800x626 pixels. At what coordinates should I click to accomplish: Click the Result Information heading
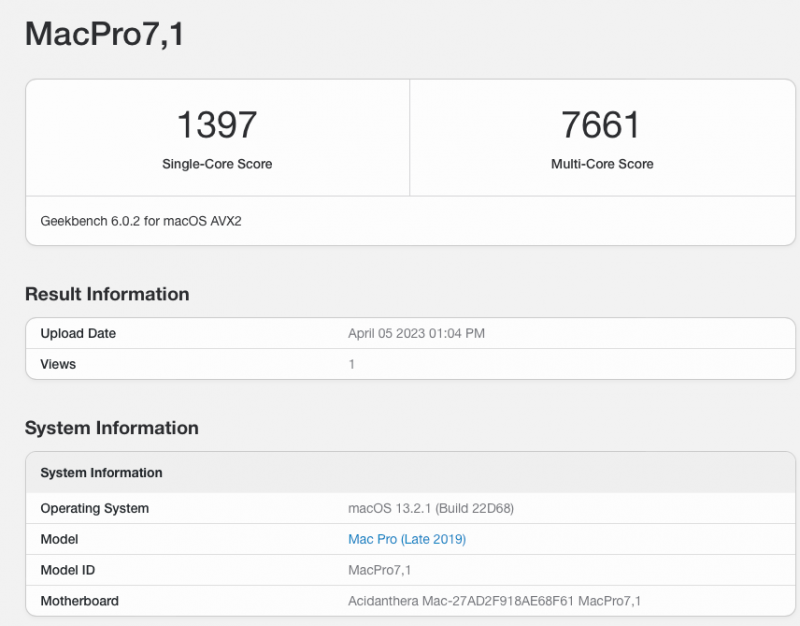[107, 294]
